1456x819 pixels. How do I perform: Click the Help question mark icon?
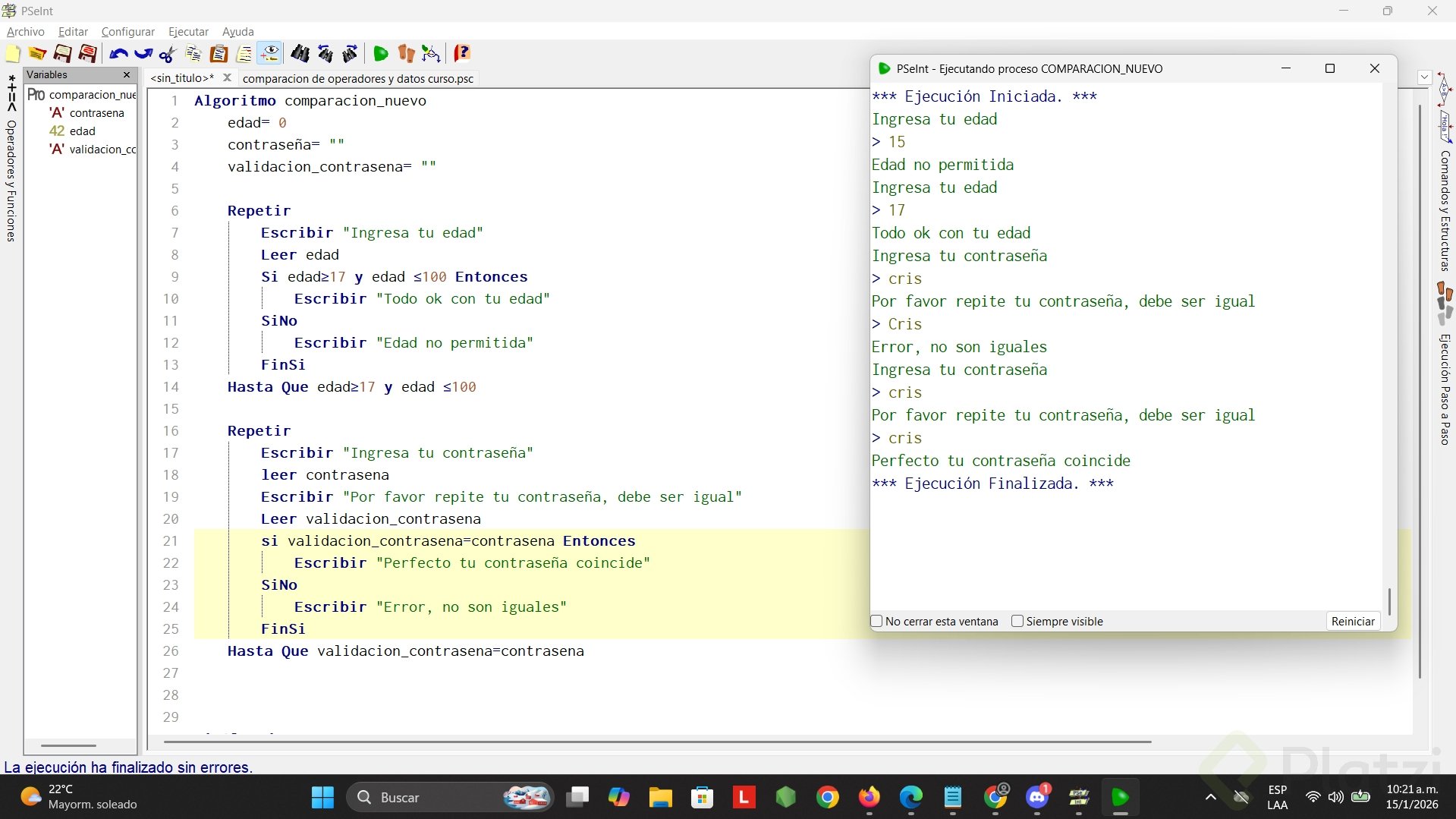(x=461, y=54)
